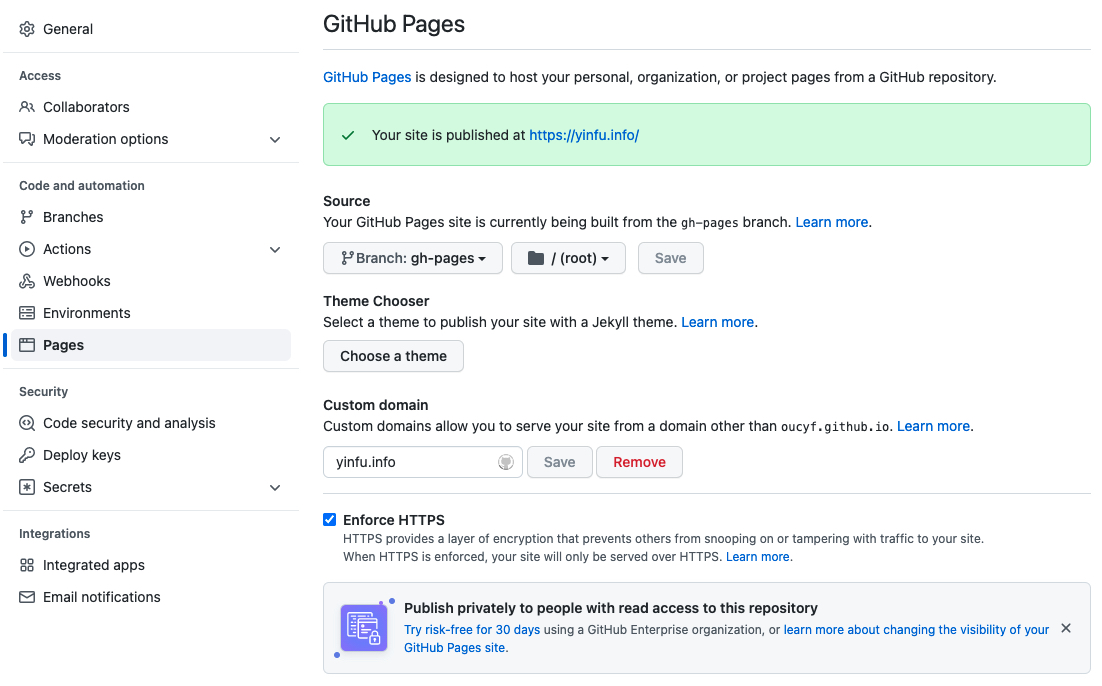Expand the Actions submenu chevron
The width and height of the screenshot is (1102, 686).
276,250
